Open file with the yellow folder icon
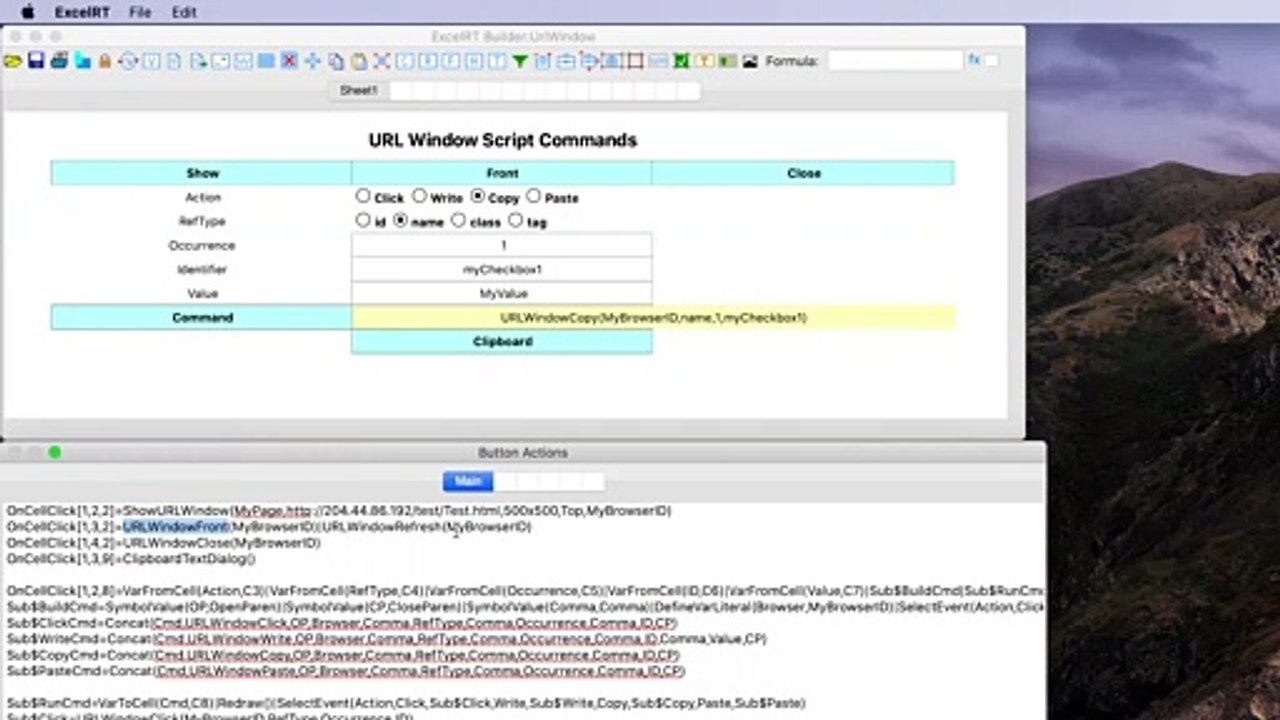 tap(12, 61)
